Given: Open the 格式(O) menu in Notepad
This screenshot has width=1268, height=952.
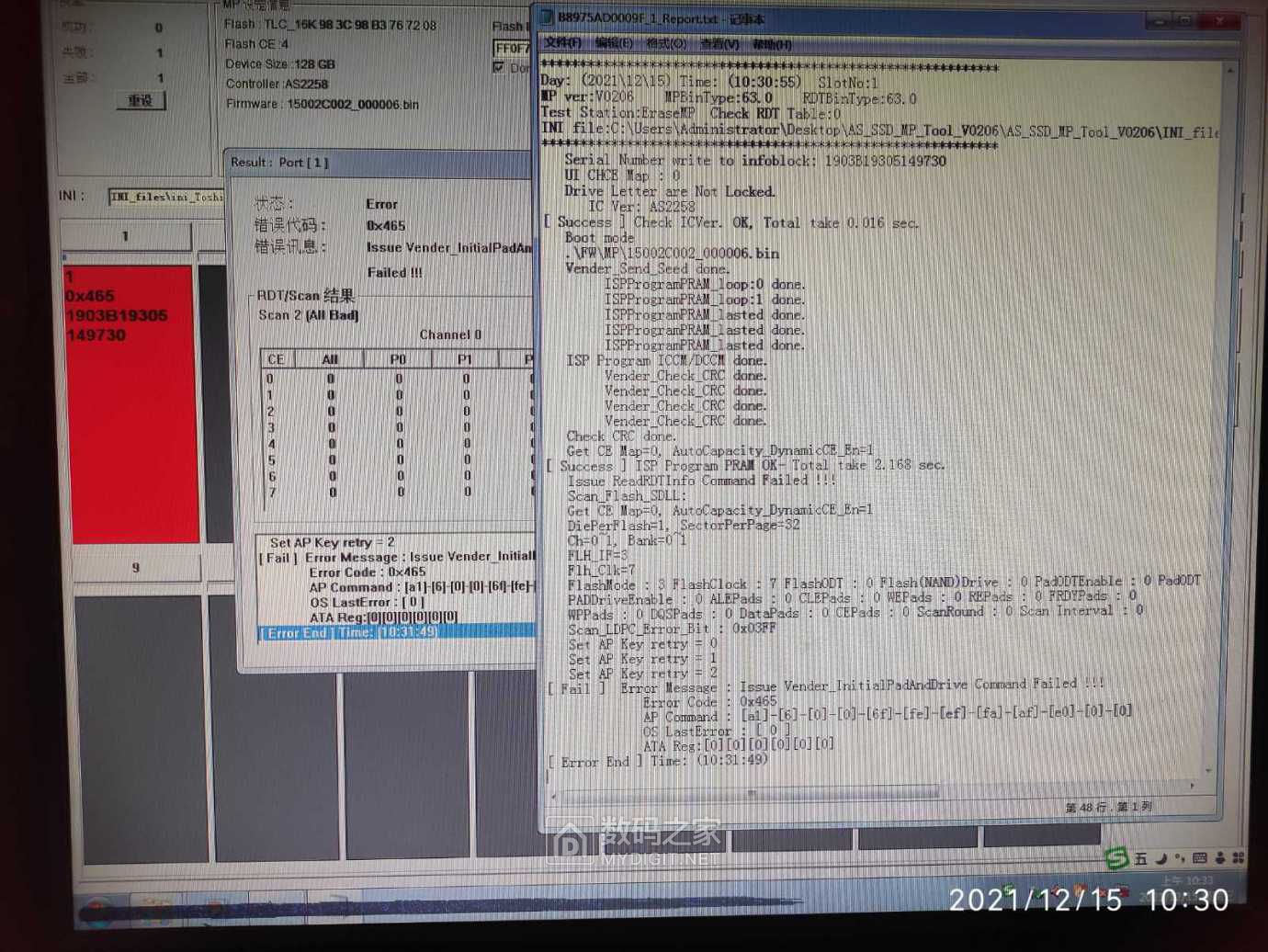Looking at the screenshot, I should pyautogui.click(x=665, y=43).
